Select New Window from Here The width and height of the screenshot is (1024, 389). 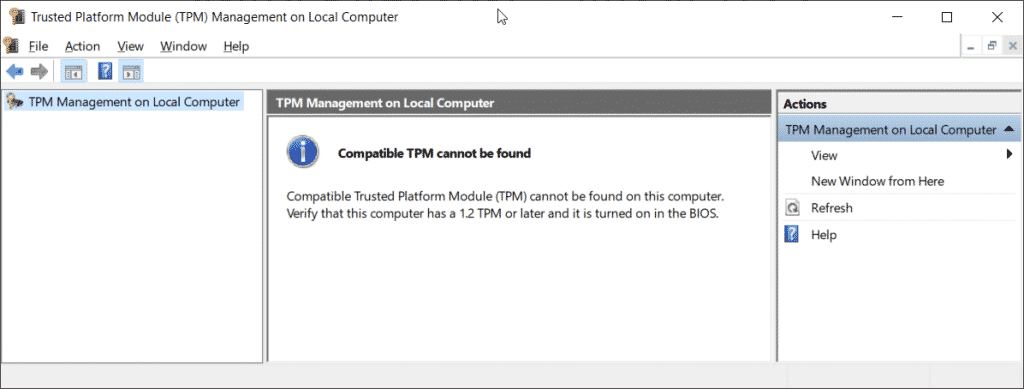[x=877, y=181]
